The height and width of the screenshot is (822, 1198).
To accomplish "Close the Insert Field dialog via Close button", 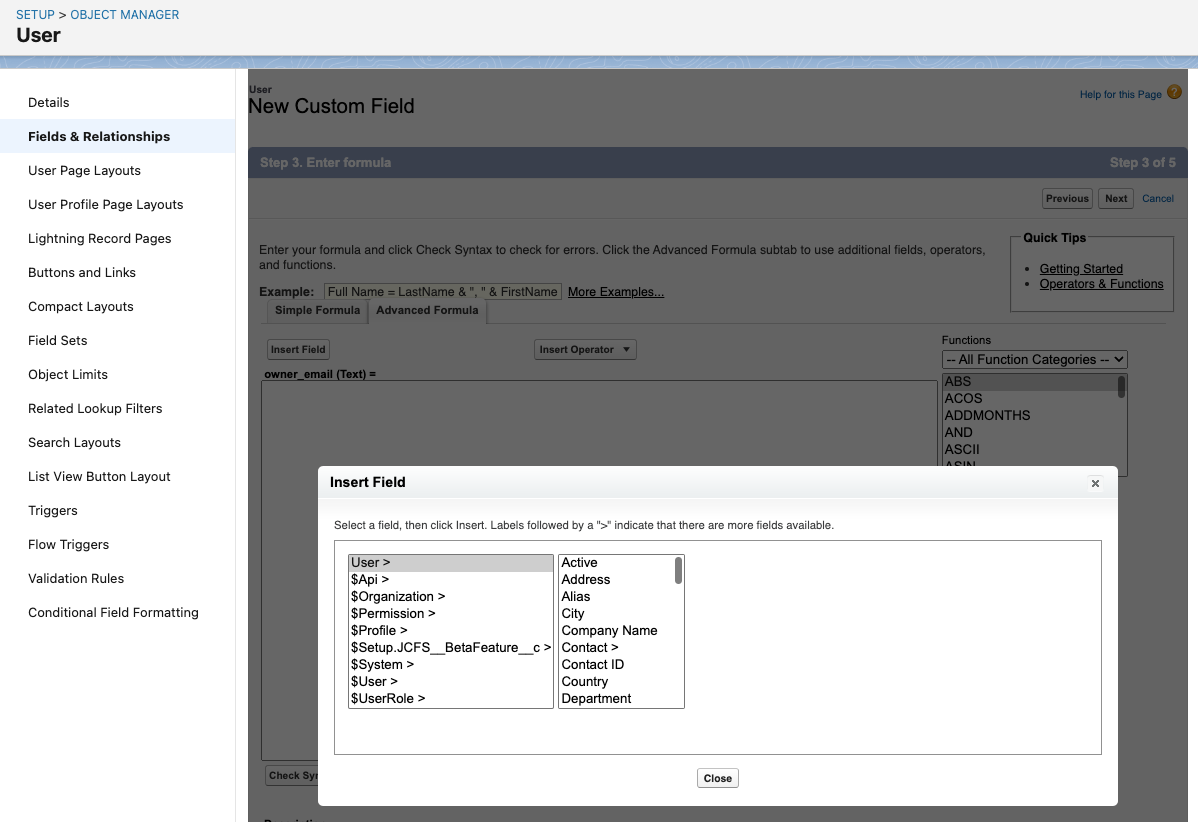I will [717, 777].
